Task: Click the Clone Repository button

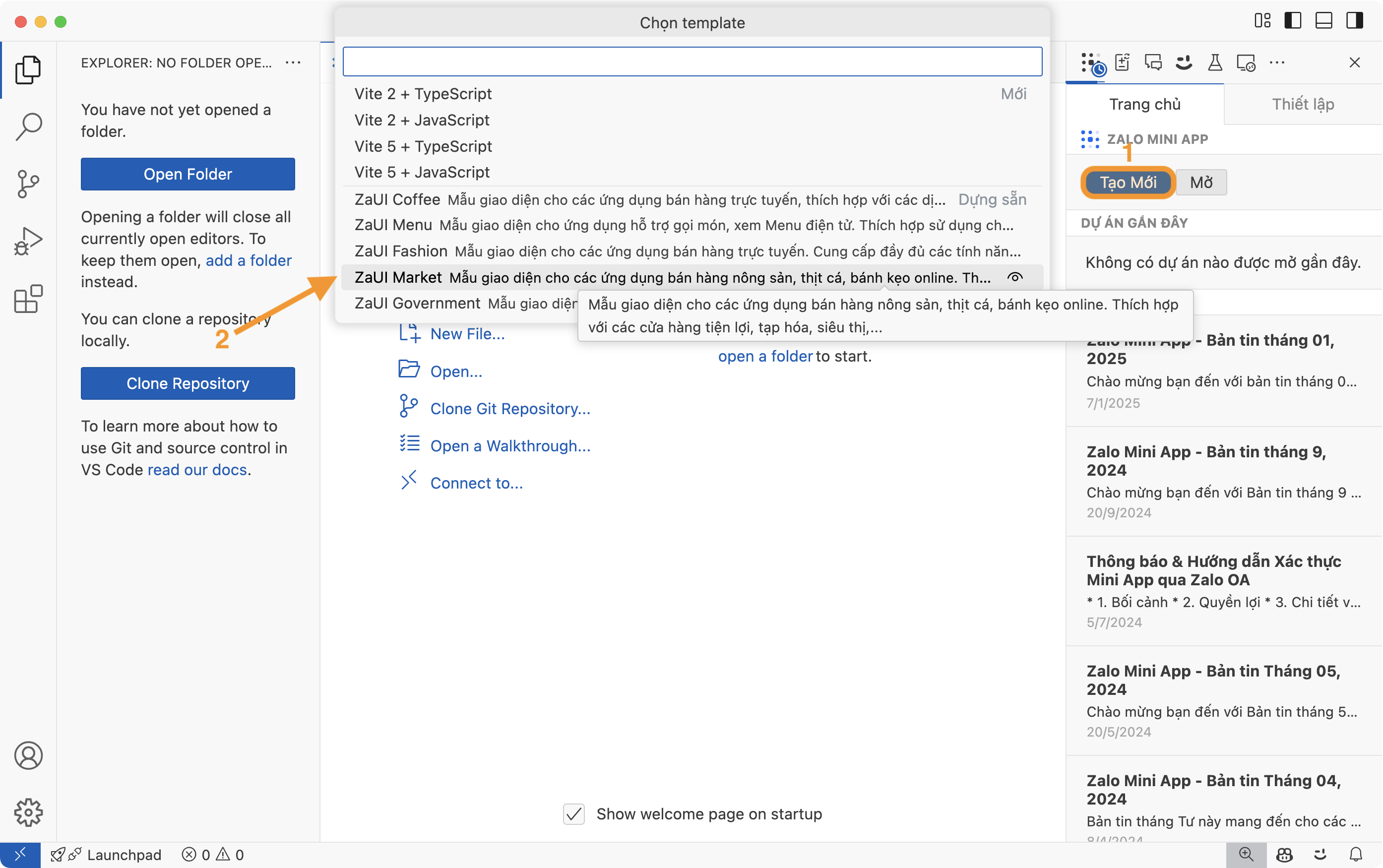Action: coord(188,383)
